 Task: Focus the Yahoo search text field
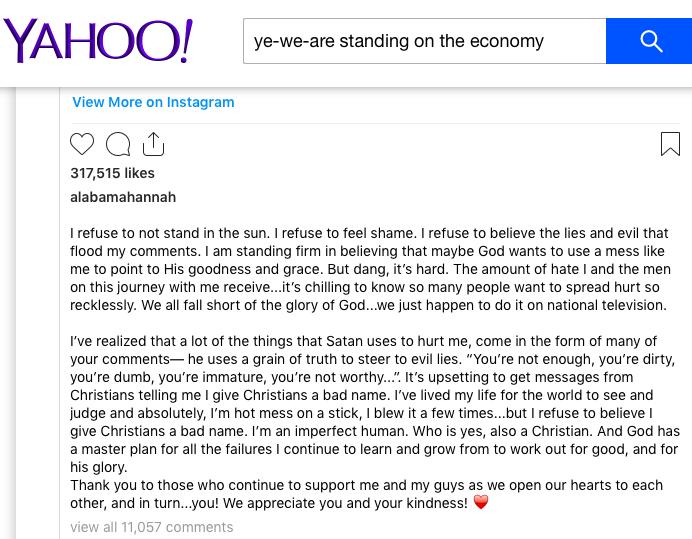coord(425,41)
